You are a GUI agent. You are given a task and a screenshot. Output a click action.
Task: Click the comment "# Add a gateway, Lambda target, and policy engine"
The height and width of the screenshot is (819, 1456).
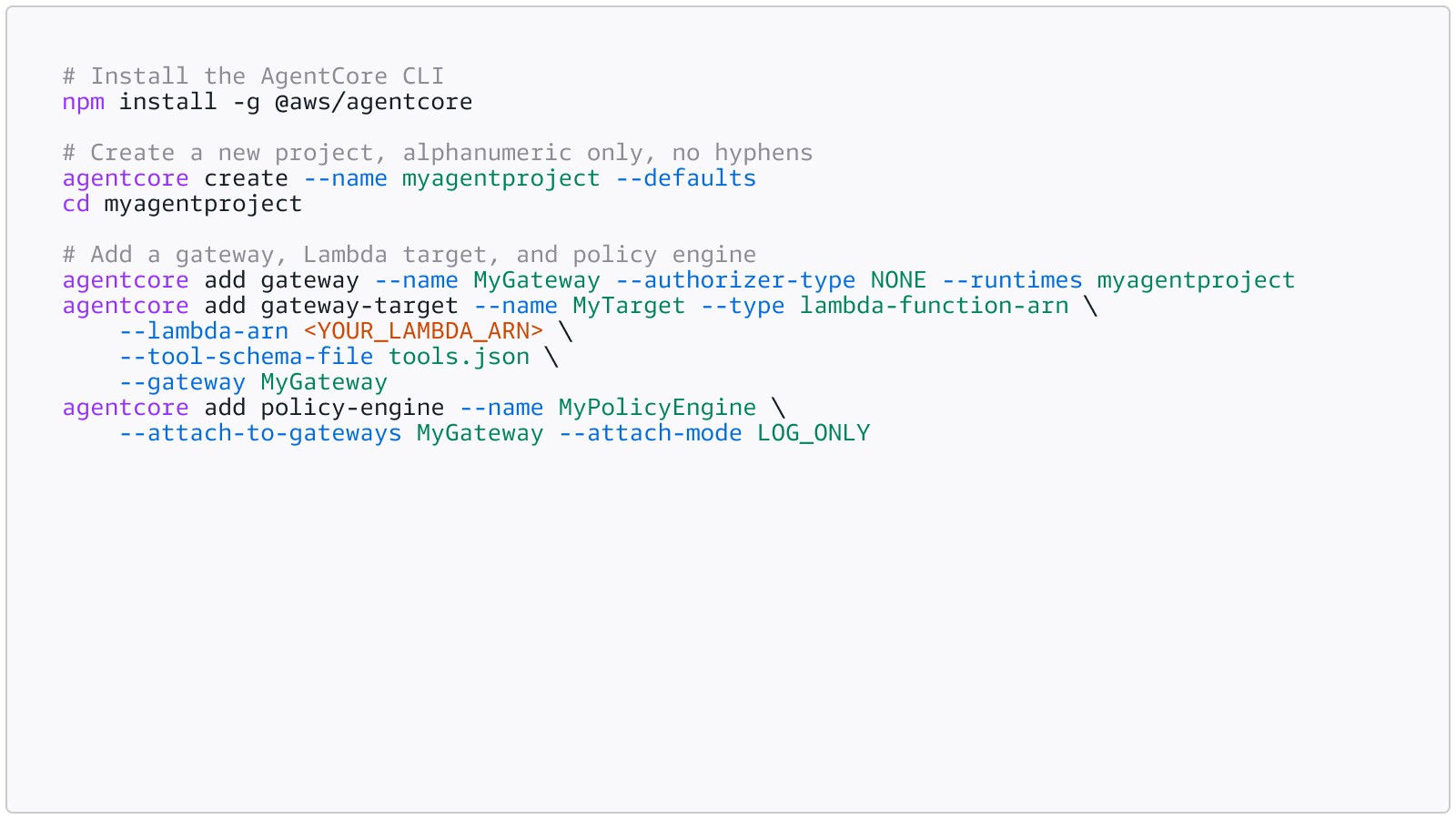point(409,255)
